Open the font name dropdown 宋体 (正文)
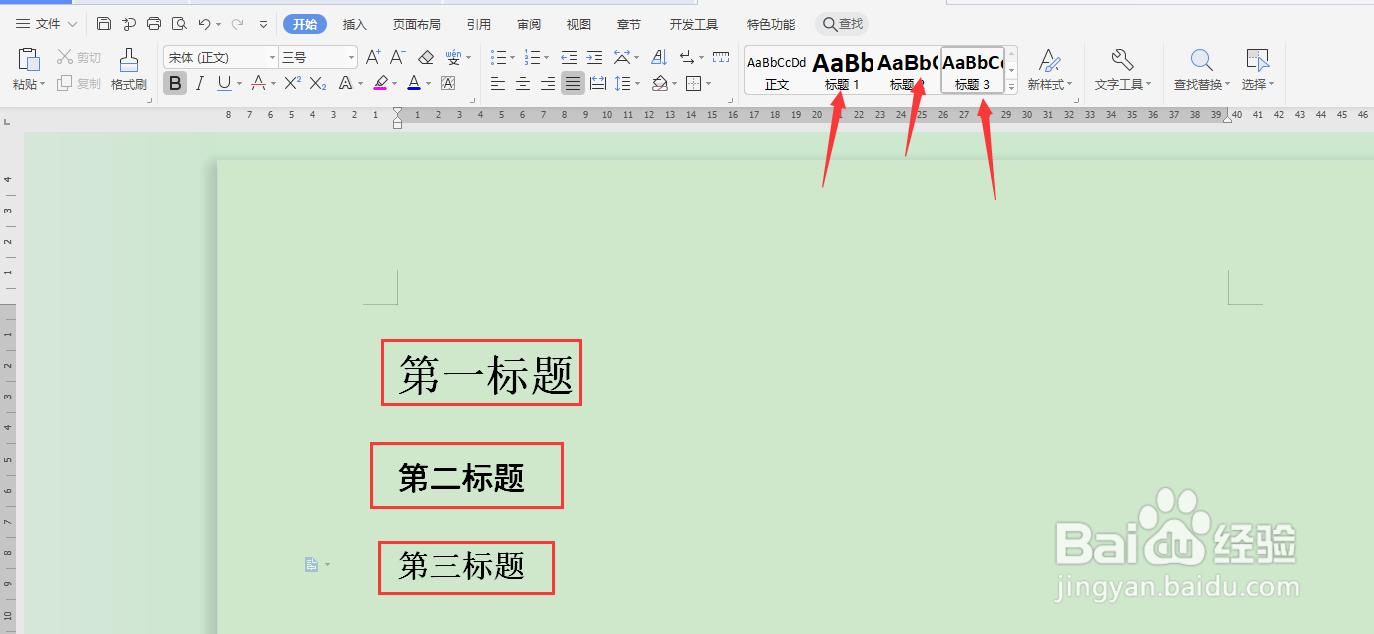 pyautogui.click(x=271, y=58)
